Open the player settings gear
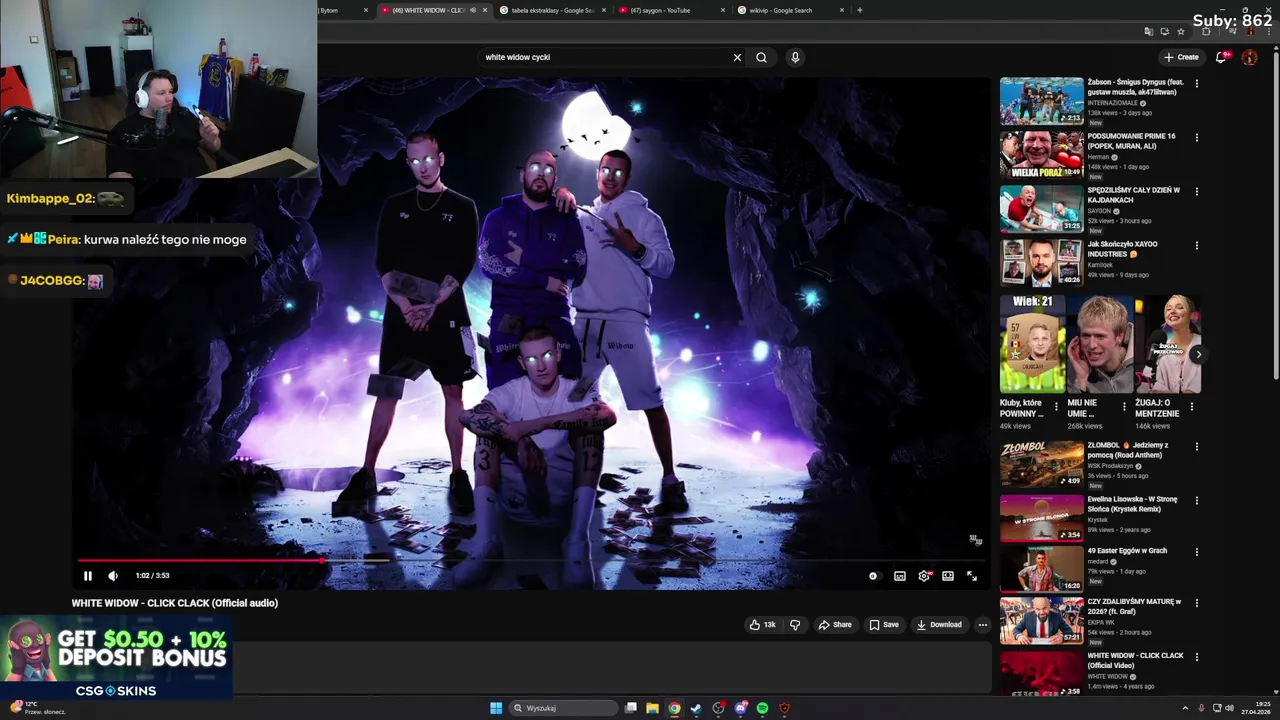1280x720 pixels. (924, 576)
